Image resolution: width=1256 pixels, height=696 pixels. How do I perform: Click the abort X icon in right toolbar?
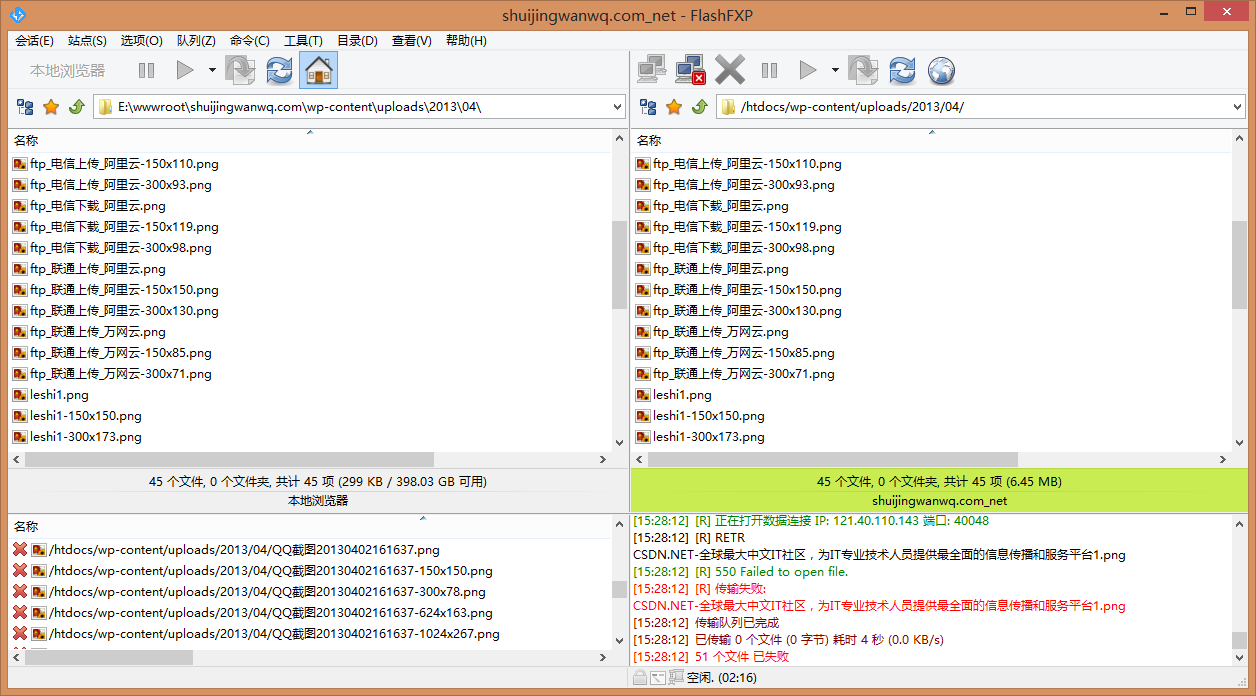pyautogui.click(x=730, y=70)
